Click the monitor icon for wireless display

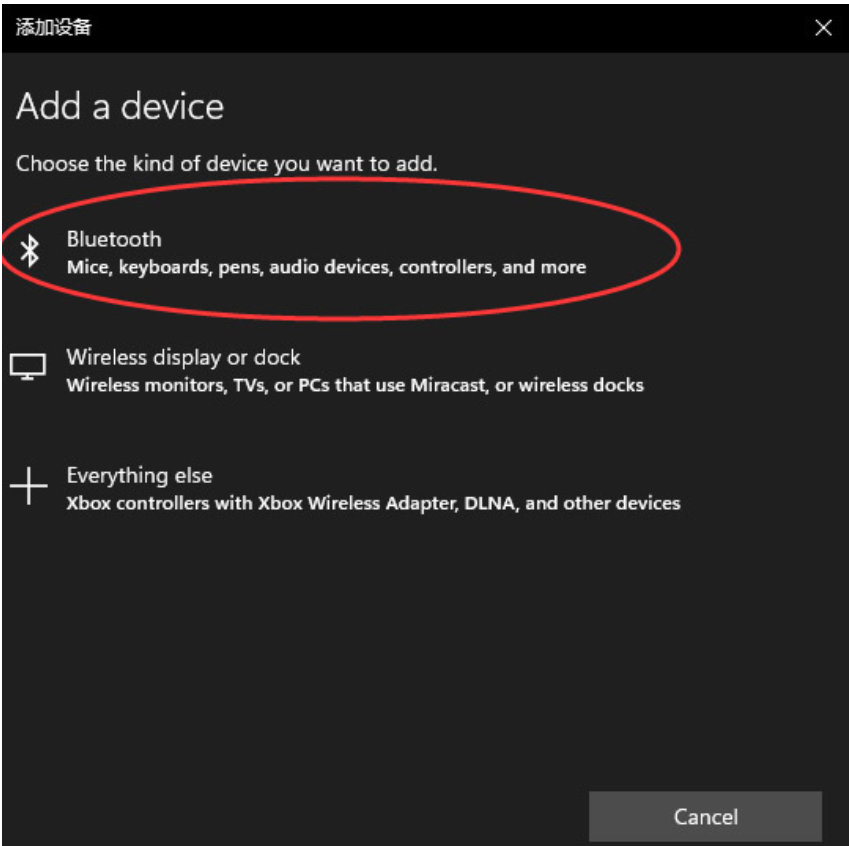pyautogui.click(x=28, y=367)
